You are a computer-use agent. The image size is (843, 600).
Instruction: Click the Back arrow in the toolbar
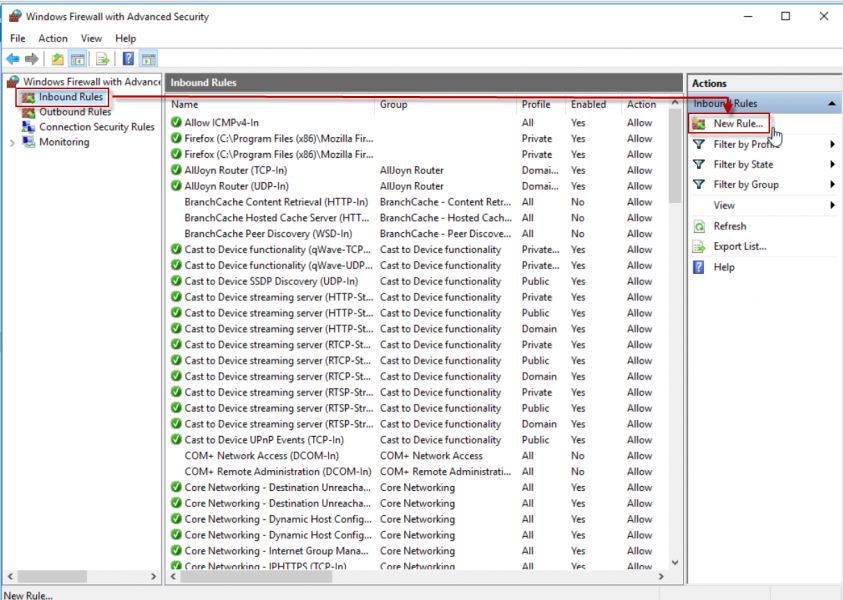pos(13,59)
